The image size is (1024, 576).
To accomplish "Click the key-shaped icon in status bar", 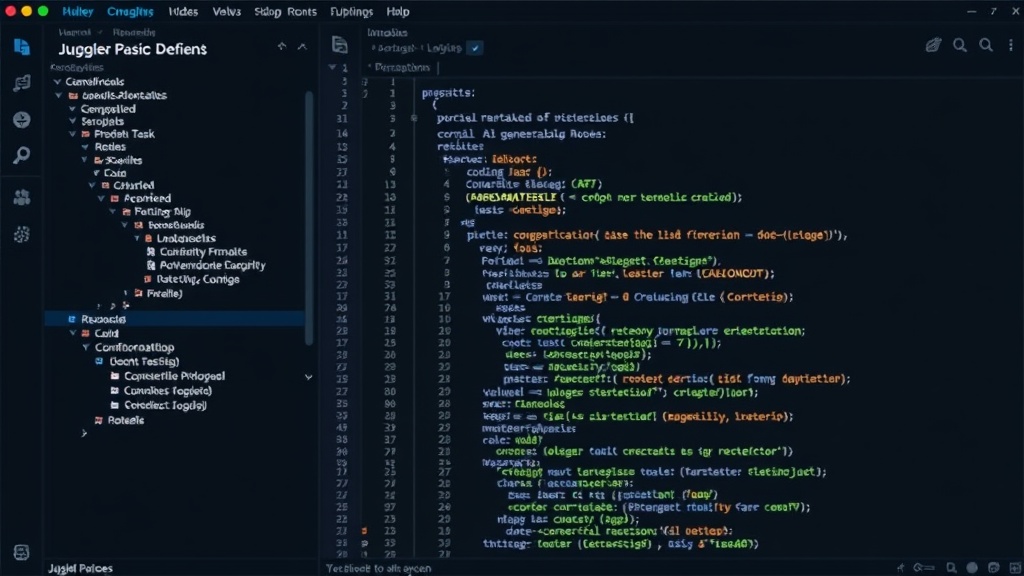I will (923, 568).
